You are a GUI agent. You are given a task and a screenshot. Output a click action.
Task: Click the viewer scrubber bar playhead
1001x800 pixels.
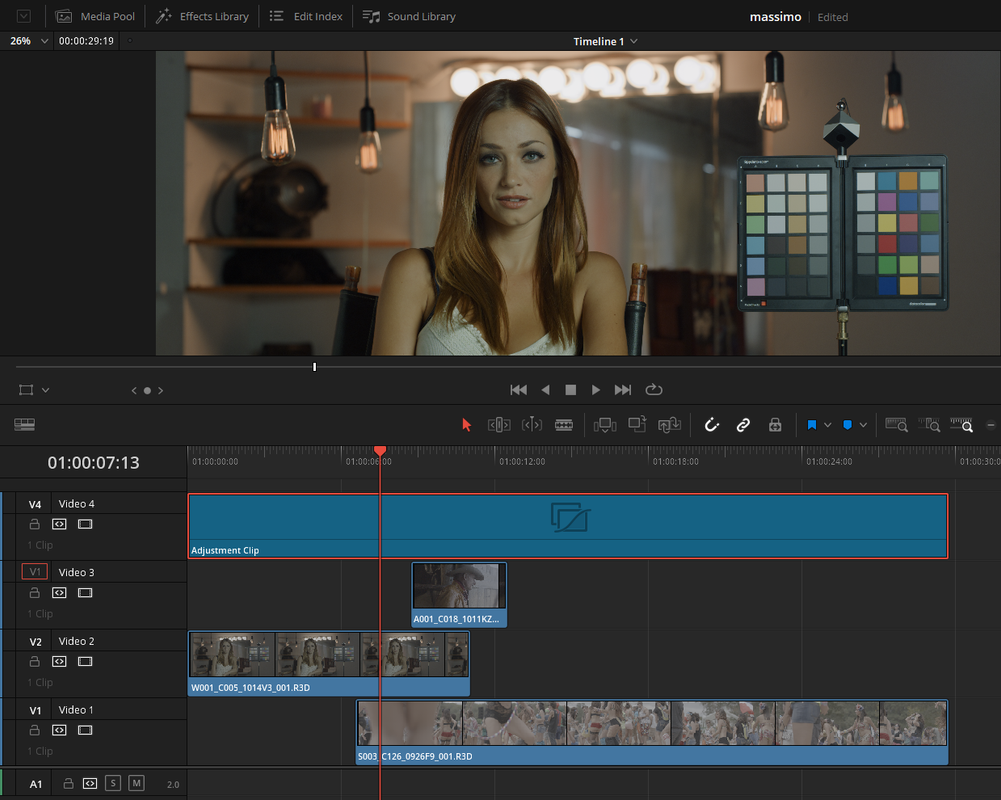pos(315,367)
